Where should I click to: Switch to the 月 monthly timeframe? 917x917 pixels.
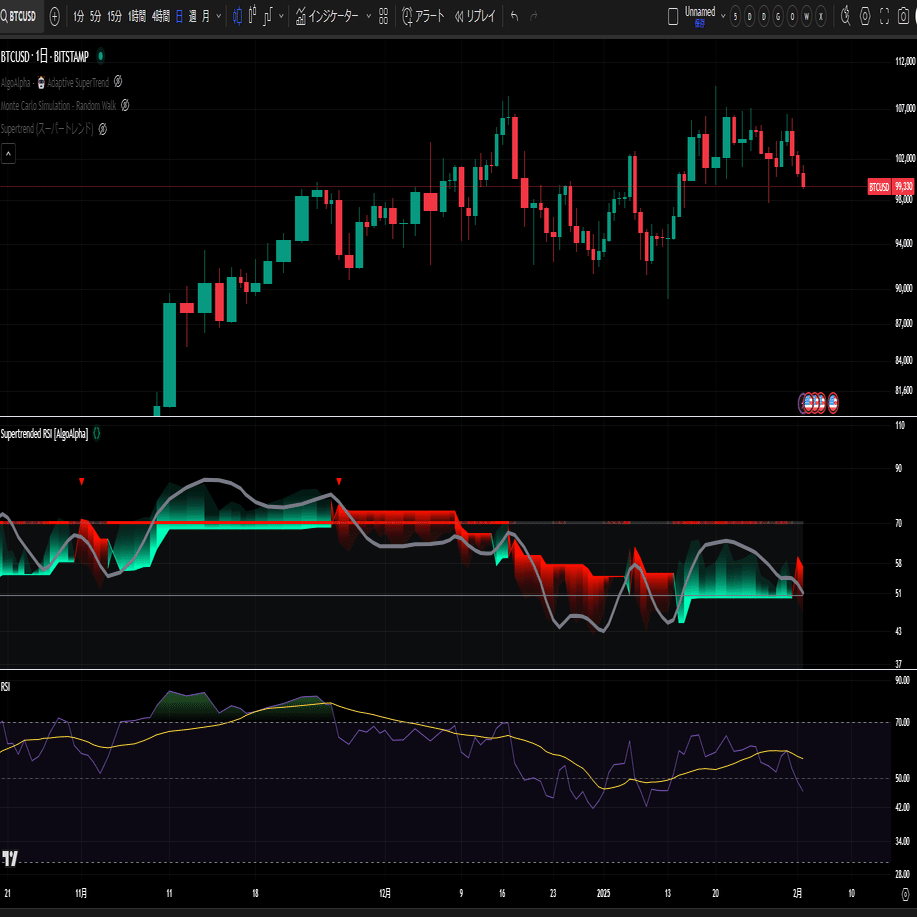205,16
